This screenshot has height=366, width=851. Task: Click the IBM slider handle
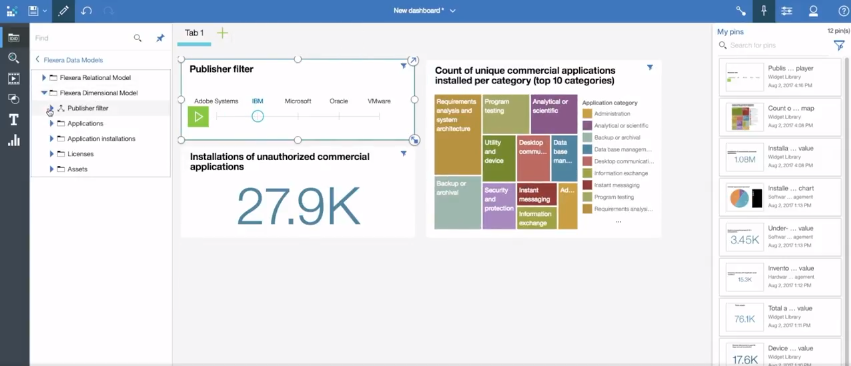pyautogui.click(x=258, y=116)
